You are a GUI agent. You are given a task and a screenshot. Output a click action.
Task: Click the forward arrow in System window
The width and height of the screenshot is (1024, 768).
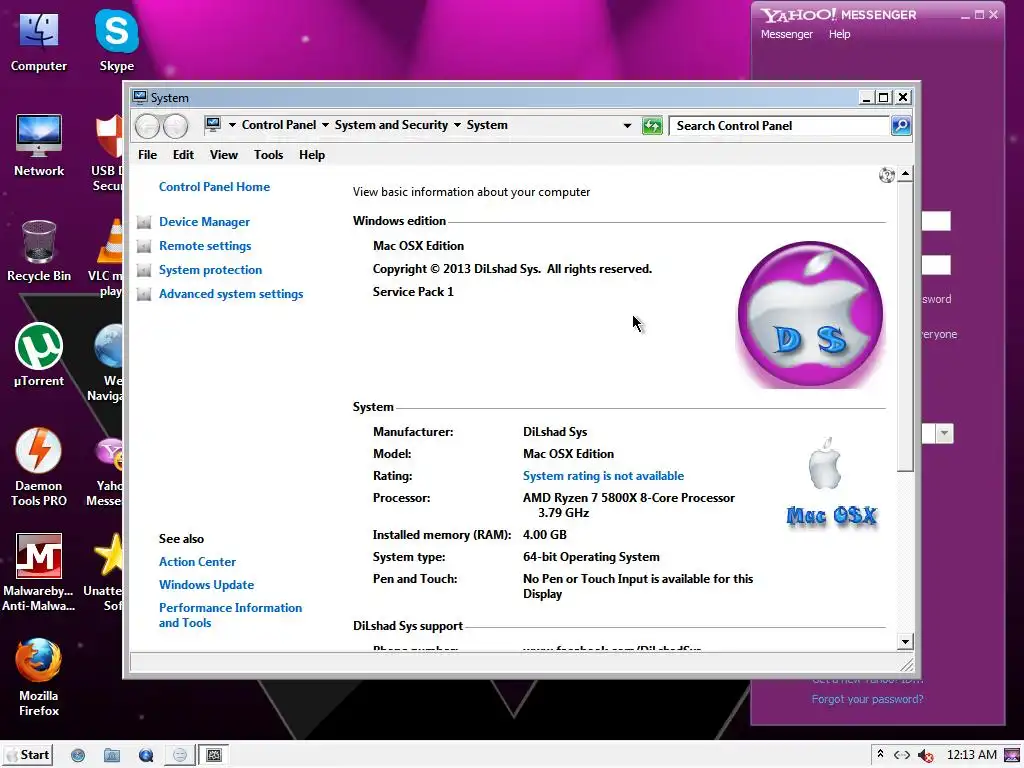pos(176,125)
